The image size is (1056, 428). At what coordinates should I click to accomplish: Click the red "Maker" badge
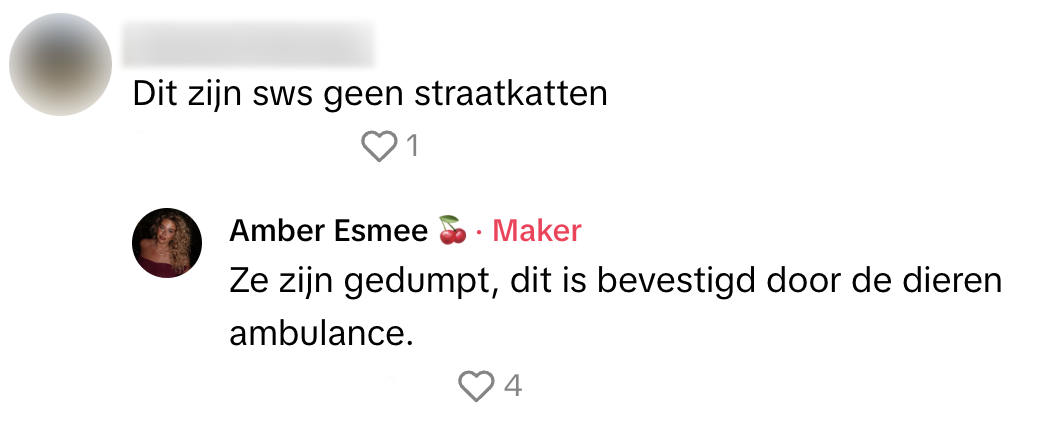click(537, 231)
